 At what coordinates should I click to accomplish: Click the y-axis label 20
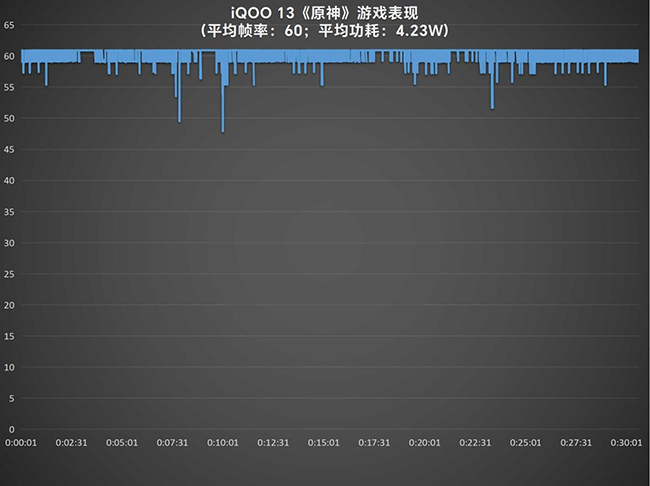point(9,305)
